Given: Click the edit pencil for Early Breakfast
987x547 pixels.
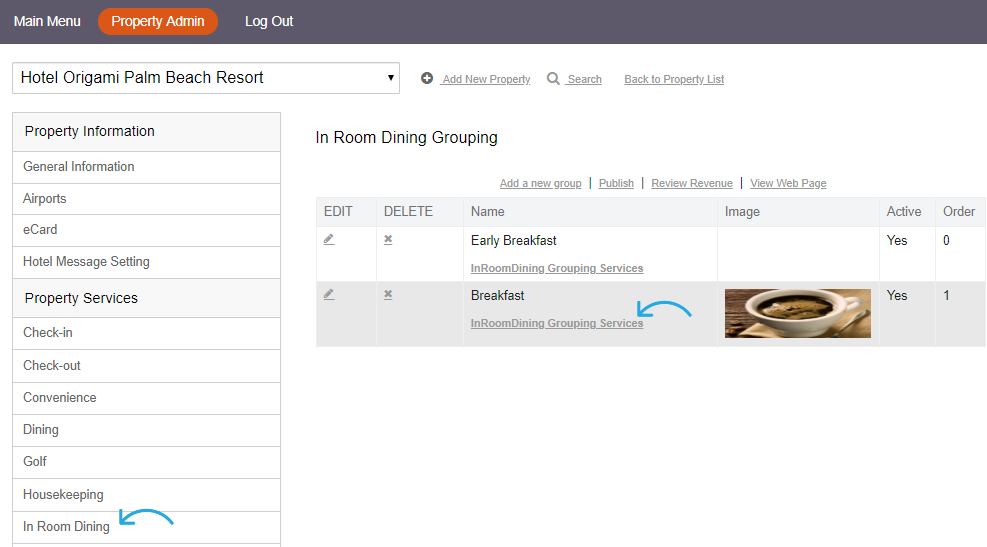Looking at the screenshot, I should coord(329,240).
